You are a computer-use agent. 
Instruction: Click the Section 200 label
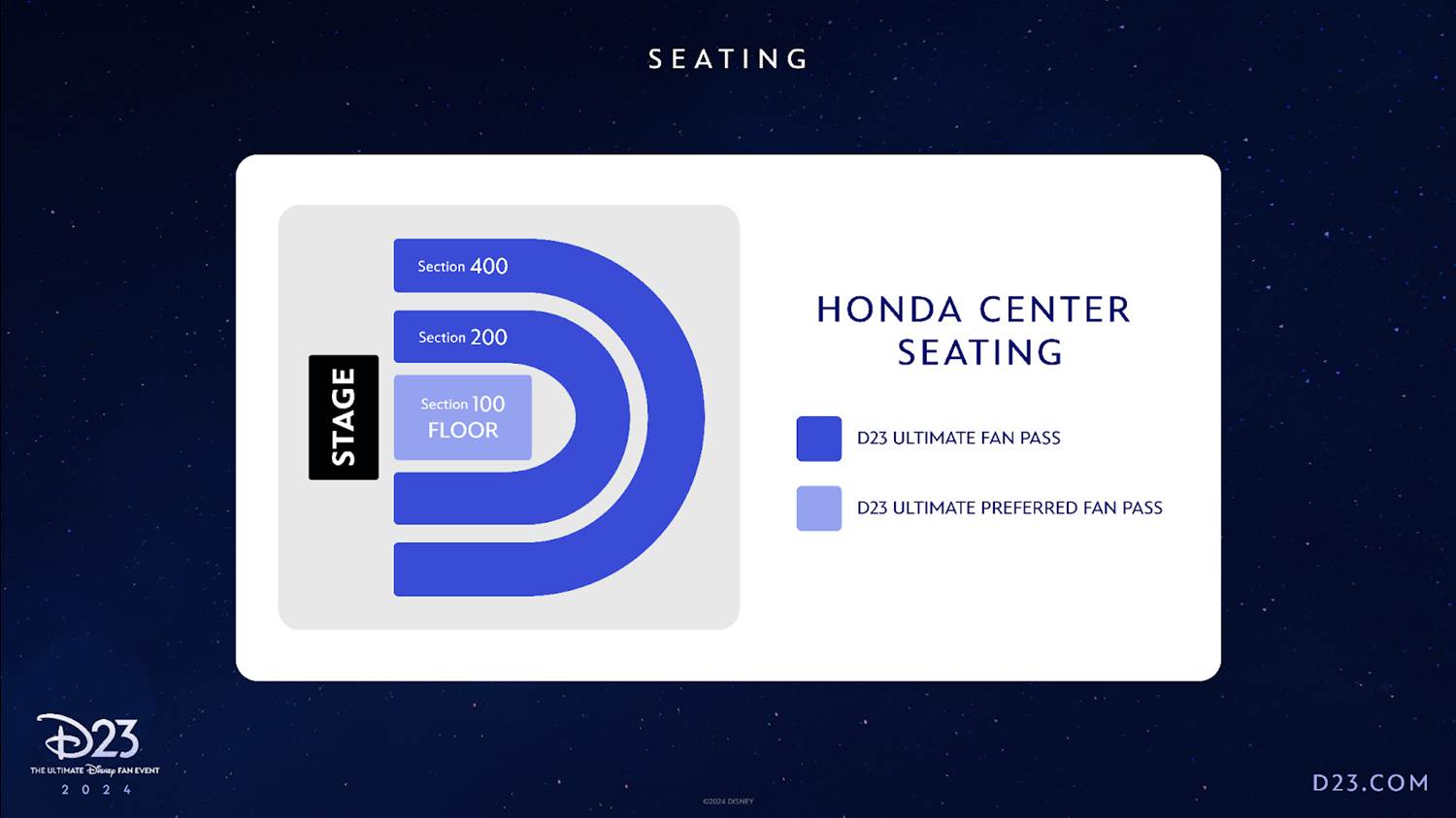click(462, 337)
